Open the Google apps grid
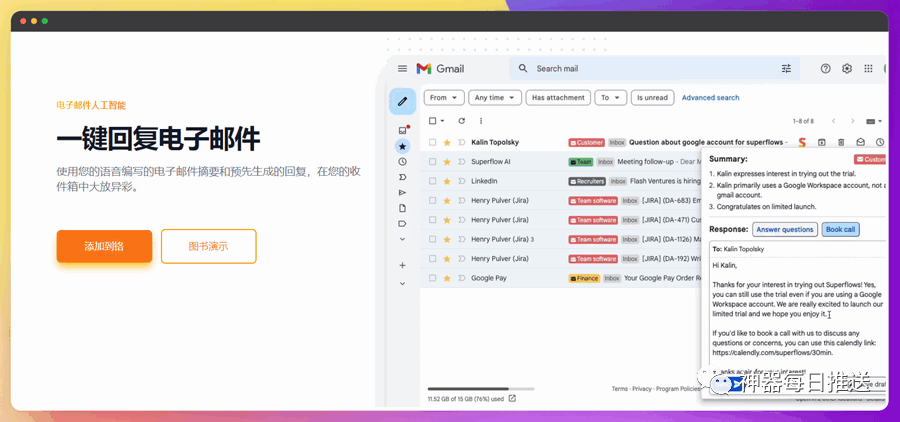 coord(868,69)
